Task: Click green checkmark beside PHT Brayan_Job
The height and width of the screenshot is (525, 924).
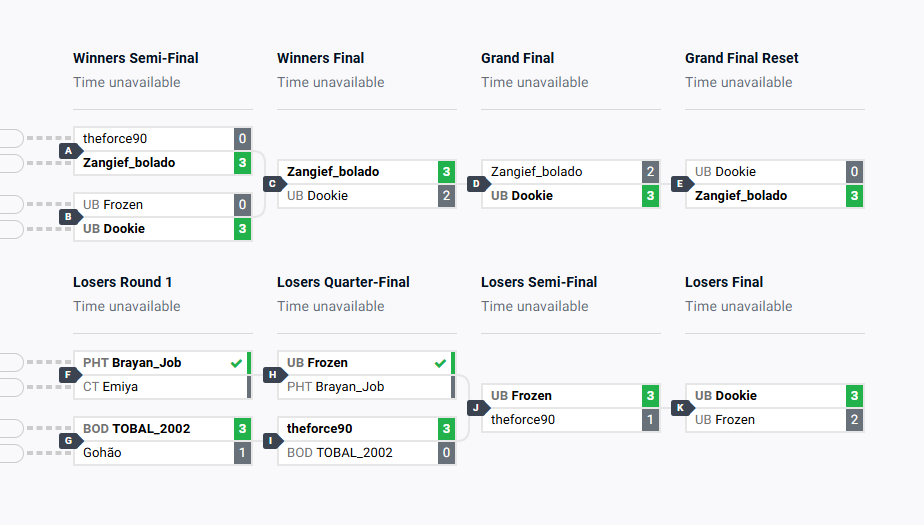Action: pos(236,363)
